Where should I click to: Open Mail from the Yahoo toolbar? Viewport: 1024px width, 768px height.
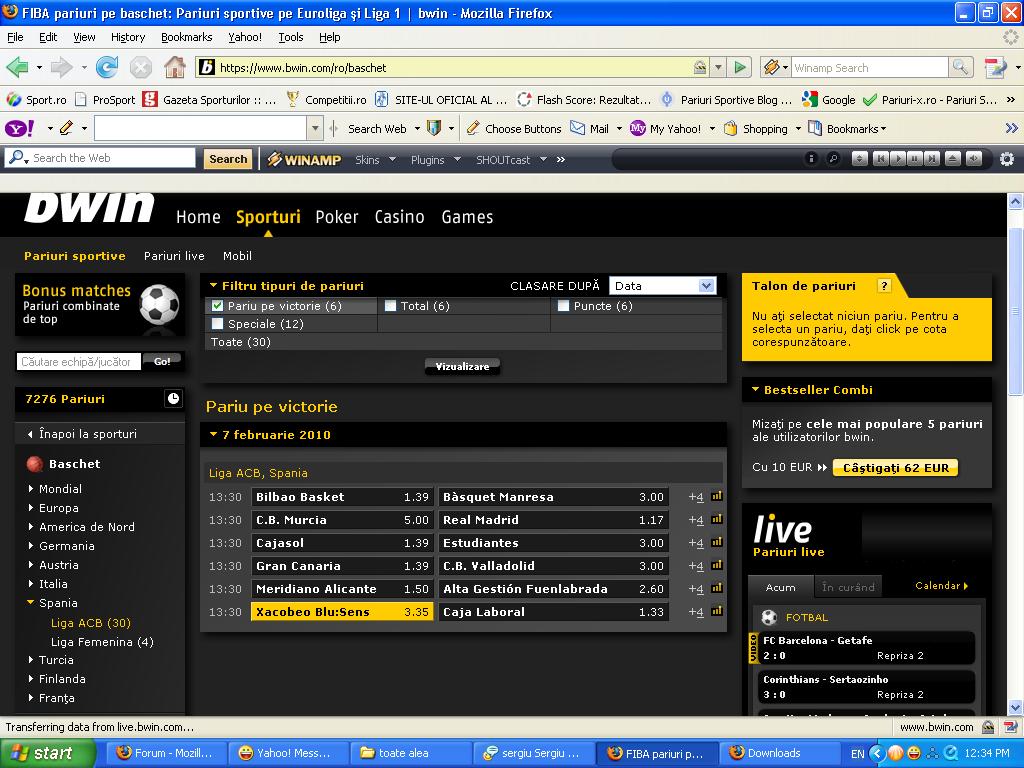click(590, 129)
